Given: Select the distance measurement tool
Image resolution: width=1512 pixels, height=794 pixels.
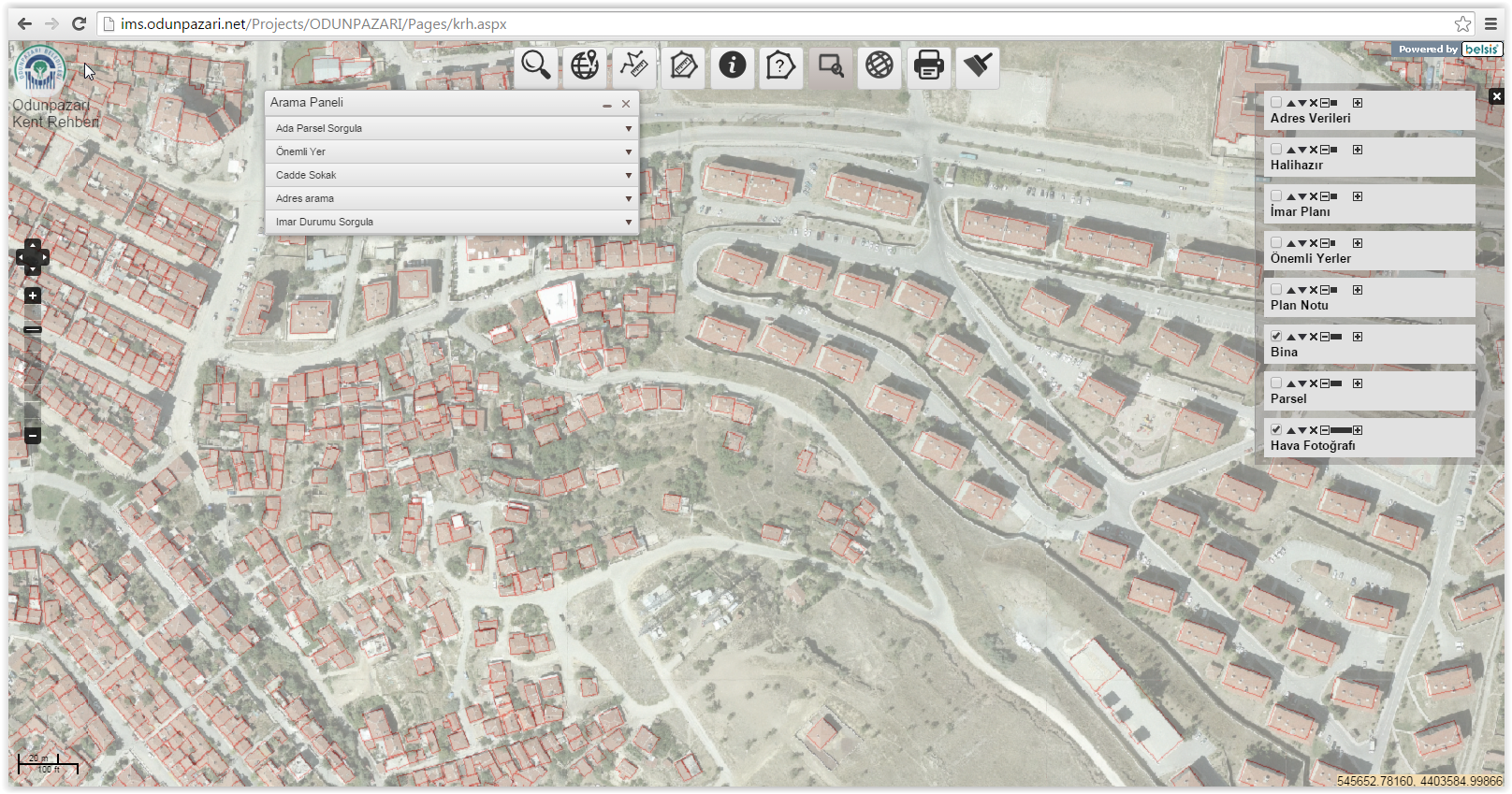Looking at the screenshot, I should [x=634, y=65].
